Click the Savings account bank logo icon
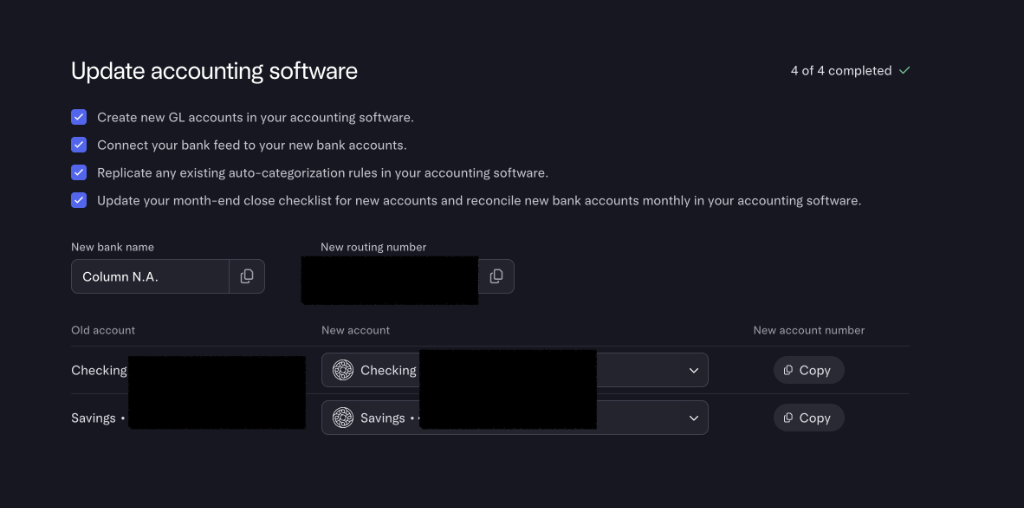 click(x=343, y=418)
